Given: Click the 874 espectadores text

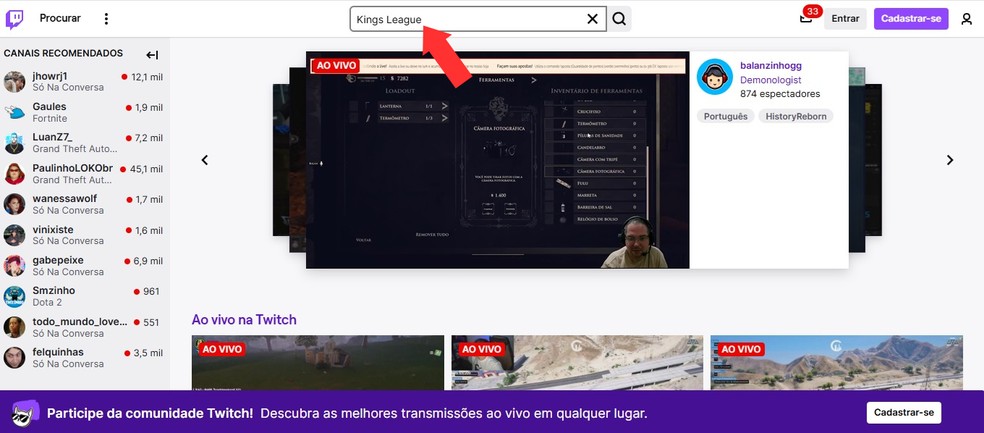Looking at the screenshot, I should tap(780, 94).
